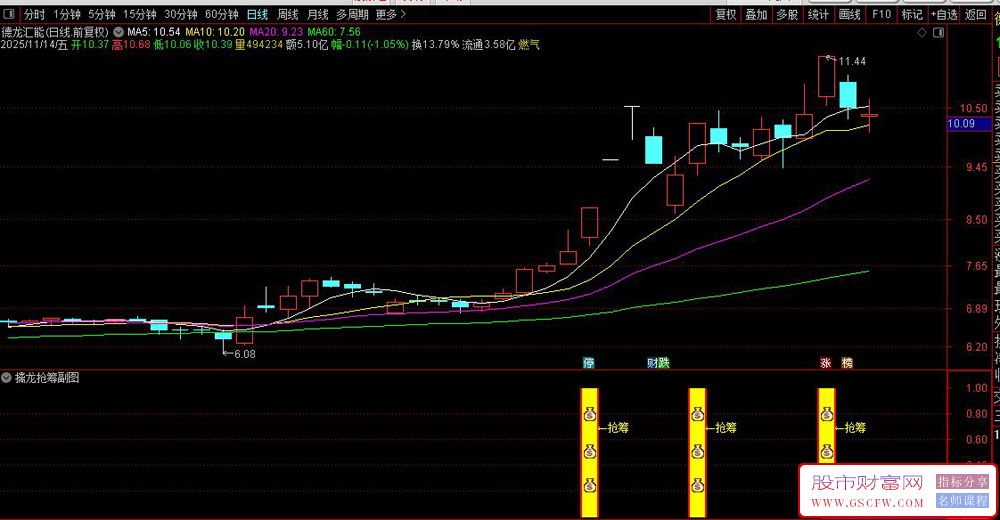This screenshot has width=1000, height=520.
Task: Click the 11.44 high price annotation
Action: [x=853, y=61]
